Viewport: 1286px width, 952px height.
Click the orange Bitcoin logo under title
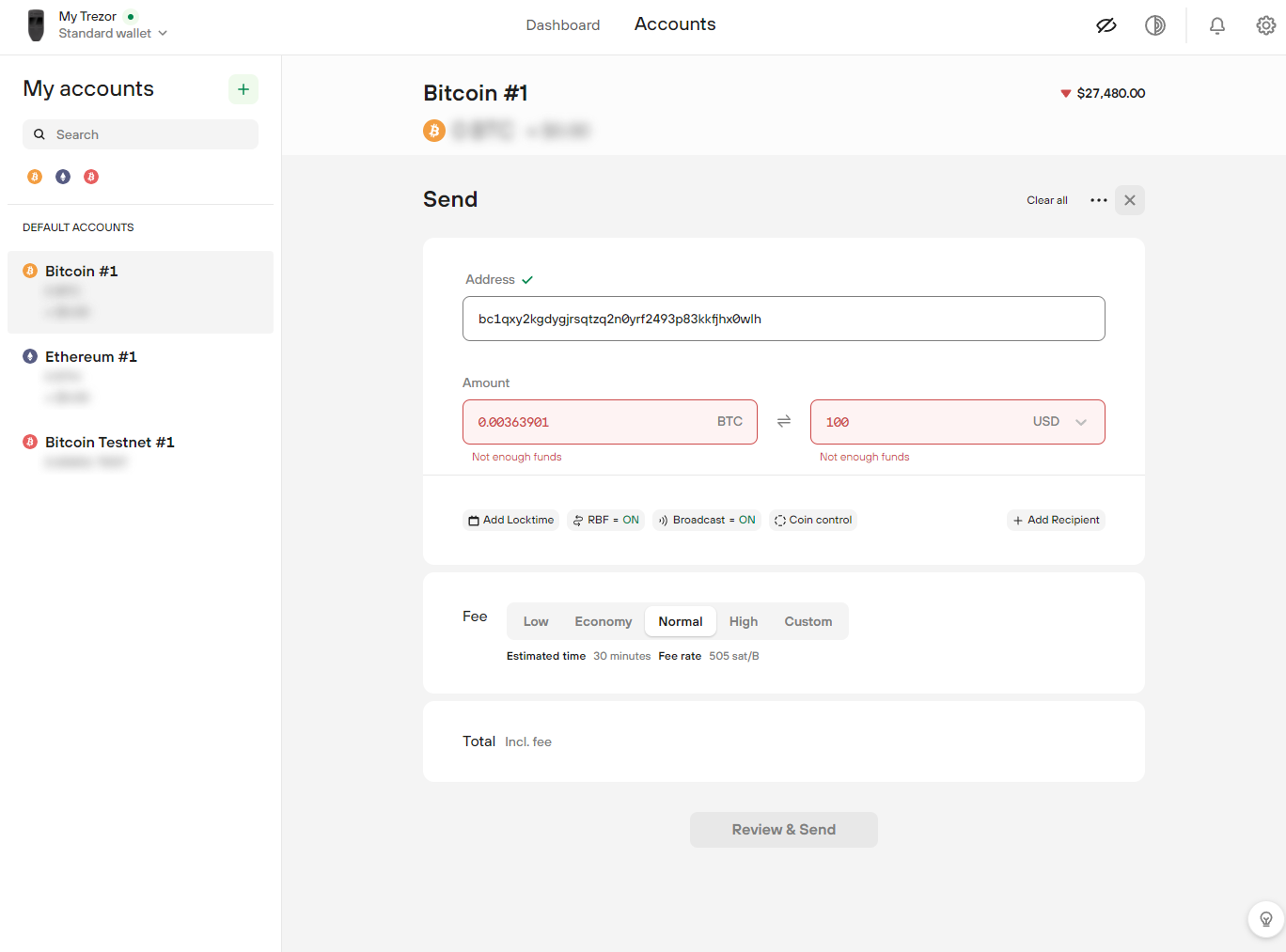coord(434,131)
